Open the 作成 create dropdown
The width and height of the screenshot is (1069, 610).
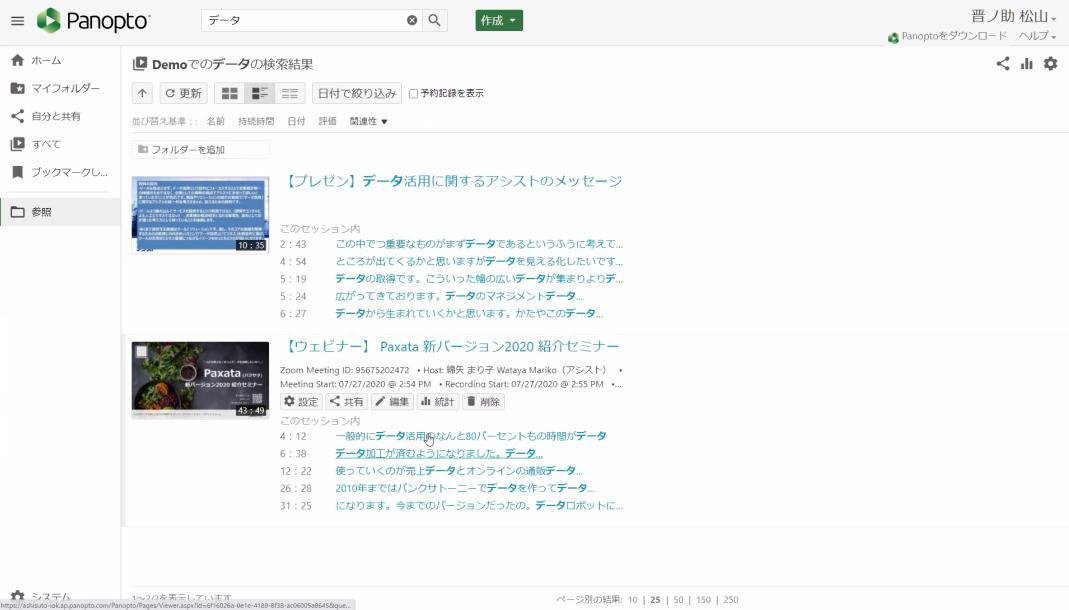(x=499, y=20)
